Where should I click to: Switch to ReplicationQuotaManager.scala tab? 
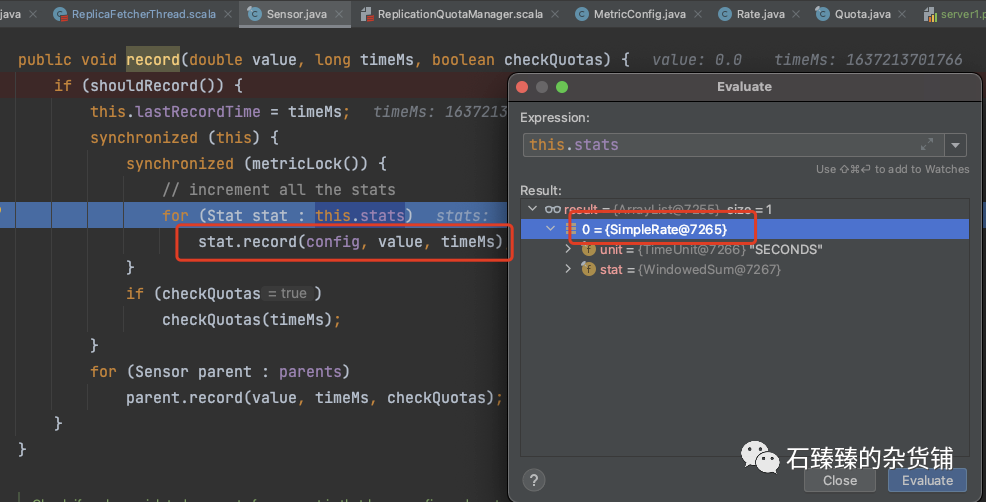click(x=460, y=14)
